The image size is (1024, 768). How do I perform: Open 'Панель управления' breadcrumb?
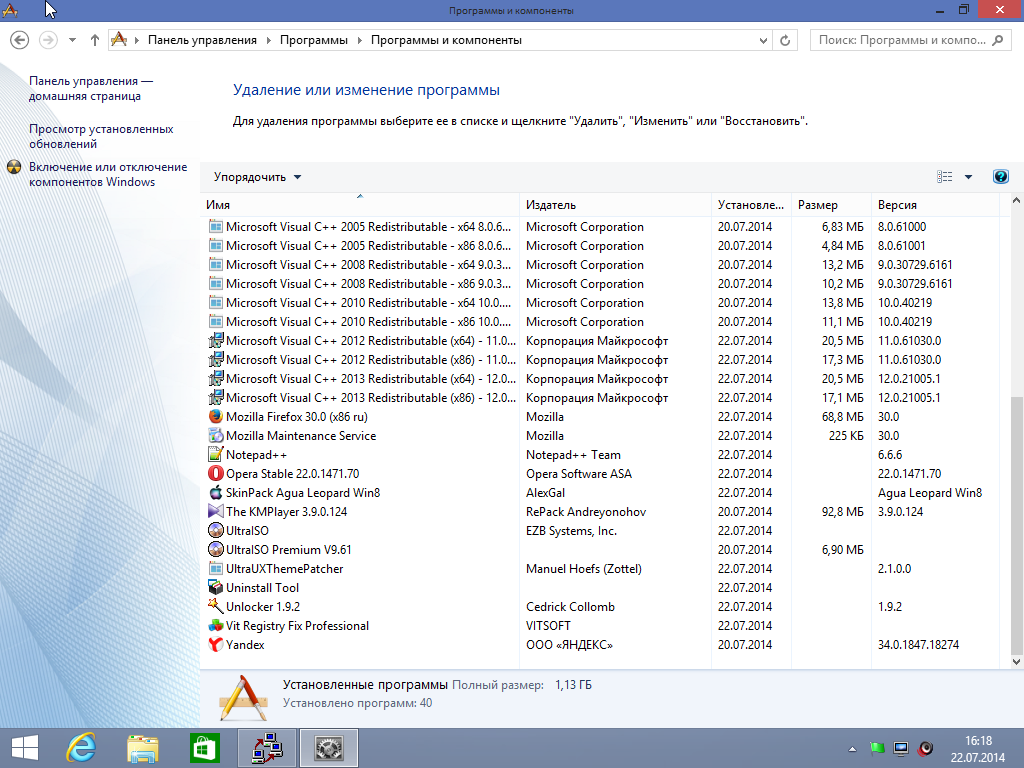coord(202,40)
